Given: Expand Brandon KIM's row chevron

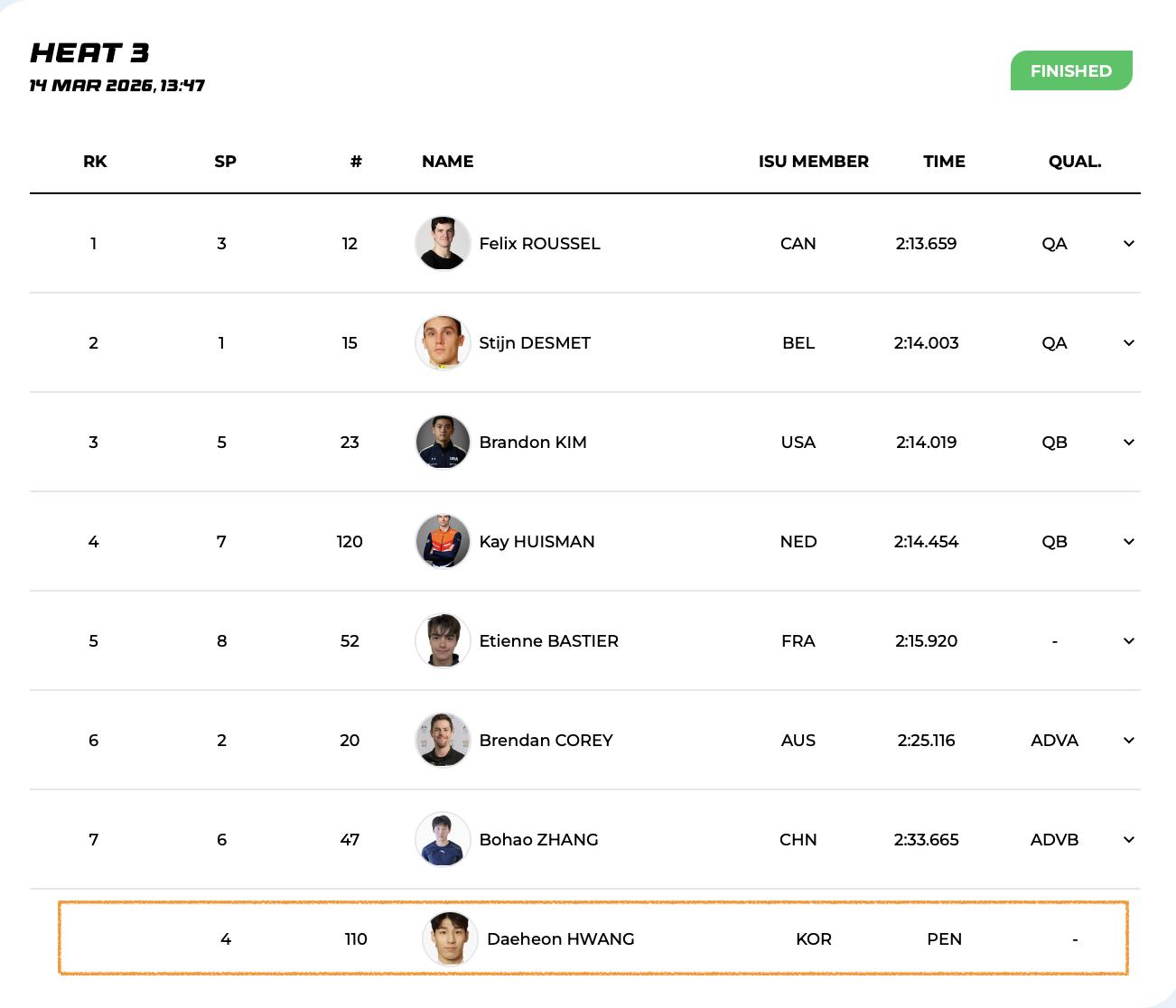Looking at the screenshot, I should coord(1128,443).
